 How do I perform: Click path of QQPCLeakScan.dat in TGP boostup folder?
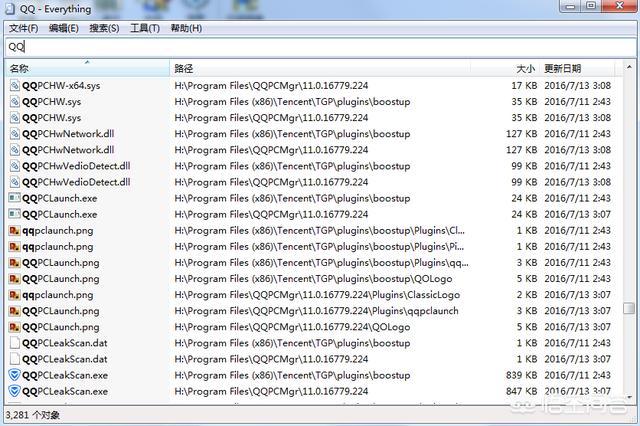tap(292, 343)
